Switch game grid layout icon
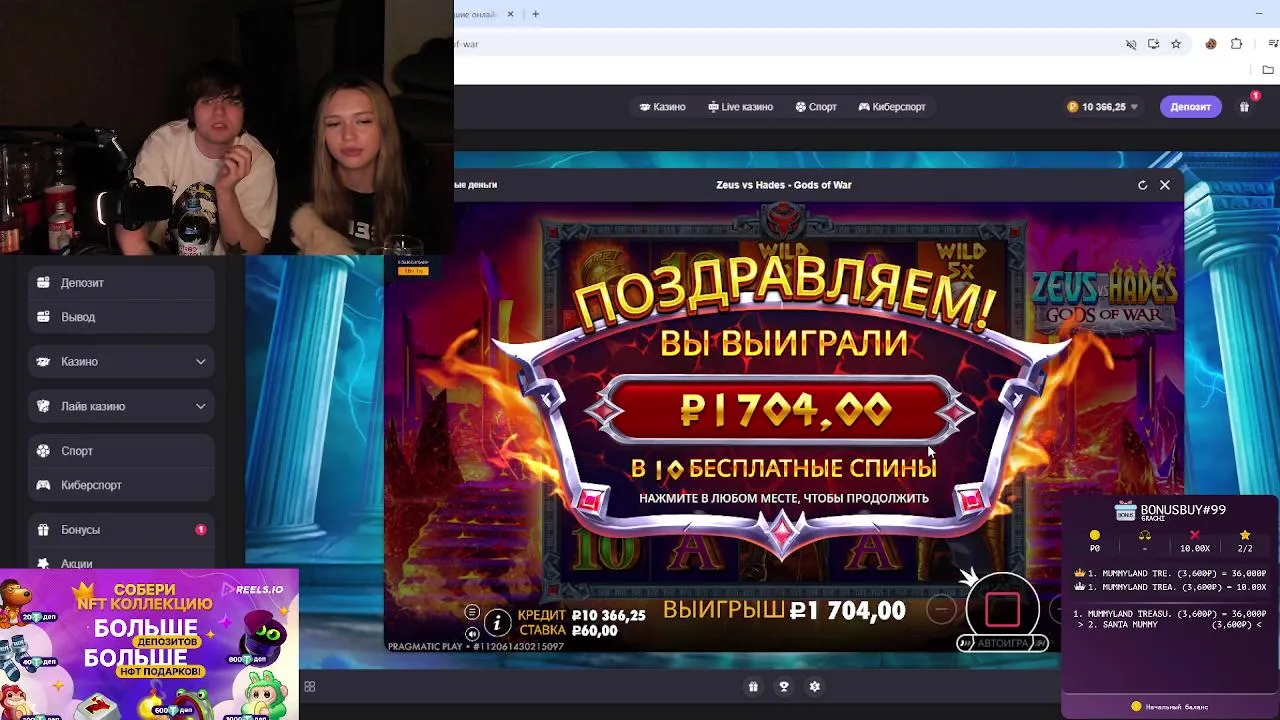The height and width of the screenshot is (720, 1280). tap(310, 686)
